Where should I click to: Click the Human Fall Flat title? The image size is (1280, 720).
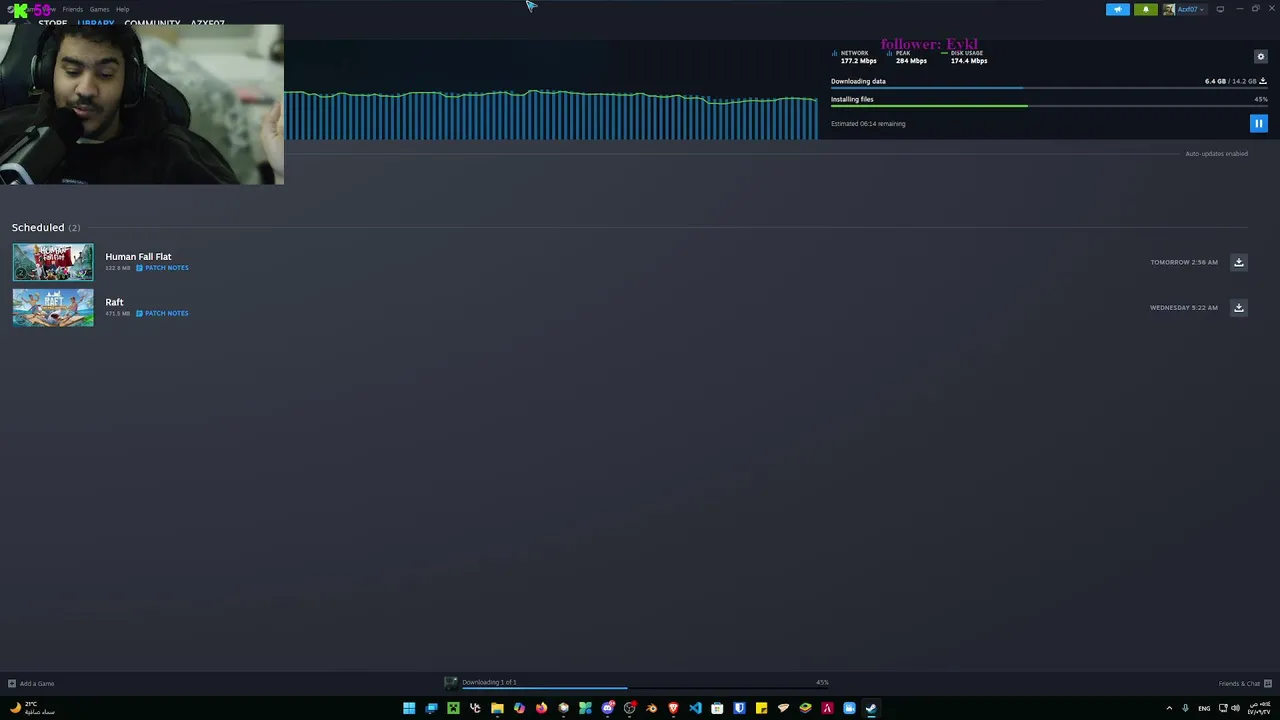point(138,257)
